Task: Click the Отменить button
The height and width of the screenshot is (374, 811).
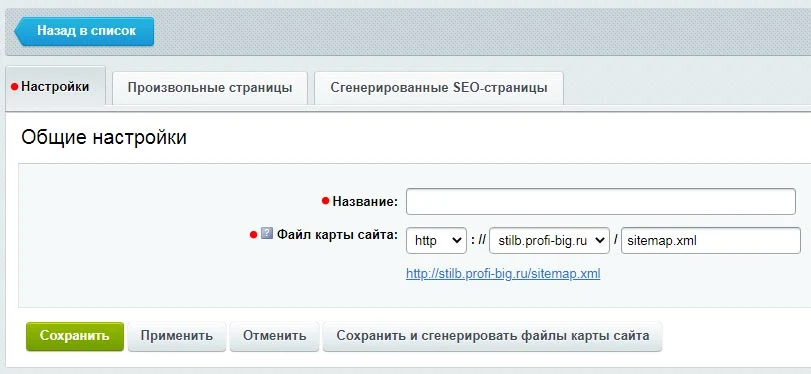Action: point(274,336)
